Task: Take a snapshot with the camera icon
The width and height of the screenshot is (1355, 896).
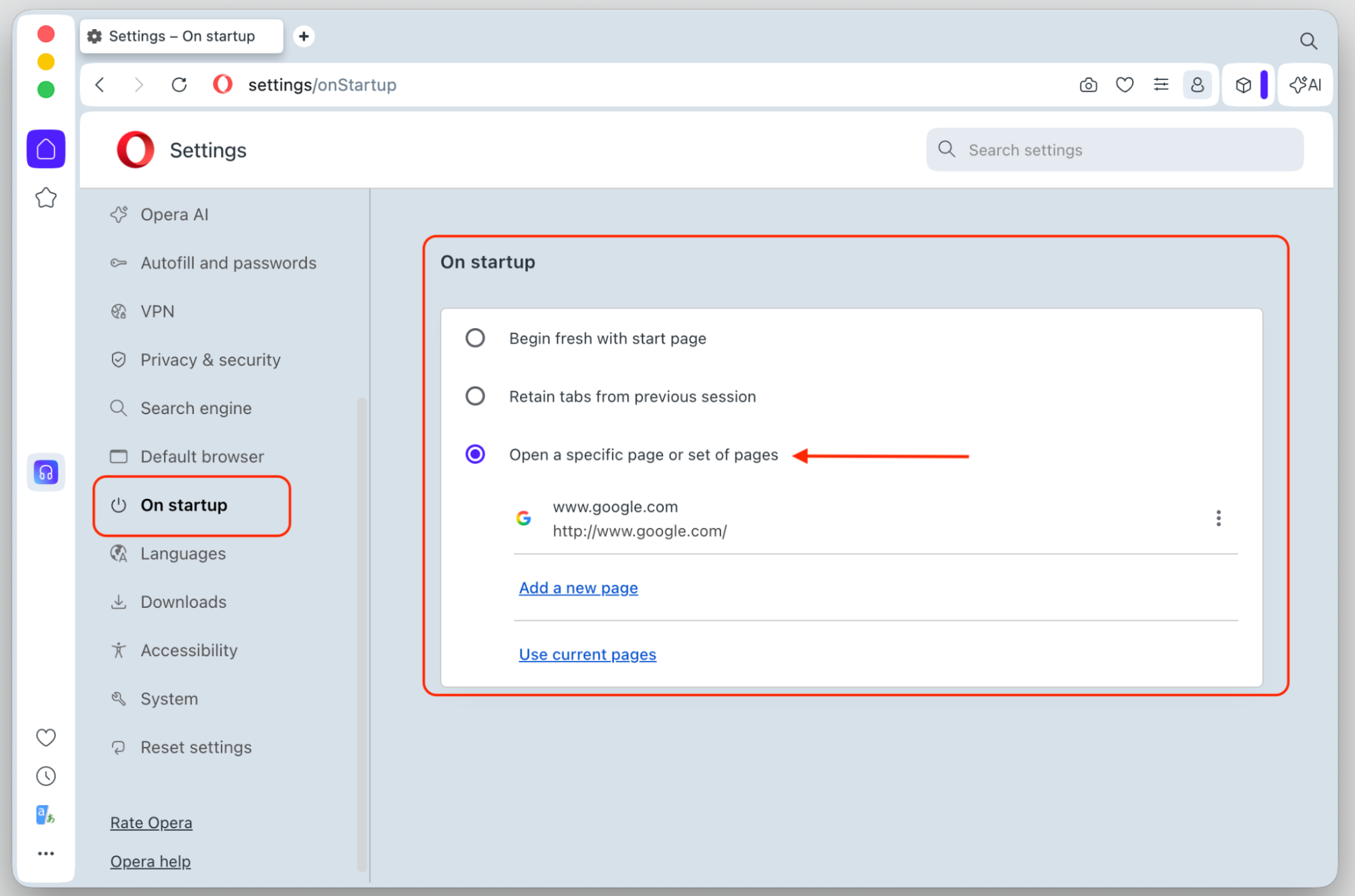Action: [1088, 85]
